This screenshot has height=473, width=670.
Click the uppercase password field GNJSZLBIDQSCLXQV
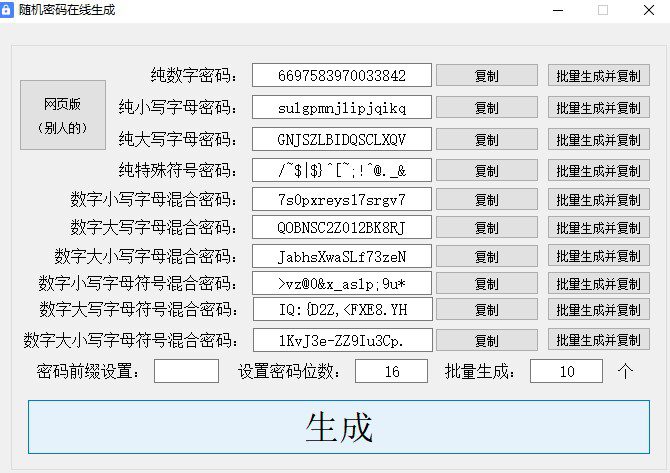pyautogui.click(x=342, y=139)
